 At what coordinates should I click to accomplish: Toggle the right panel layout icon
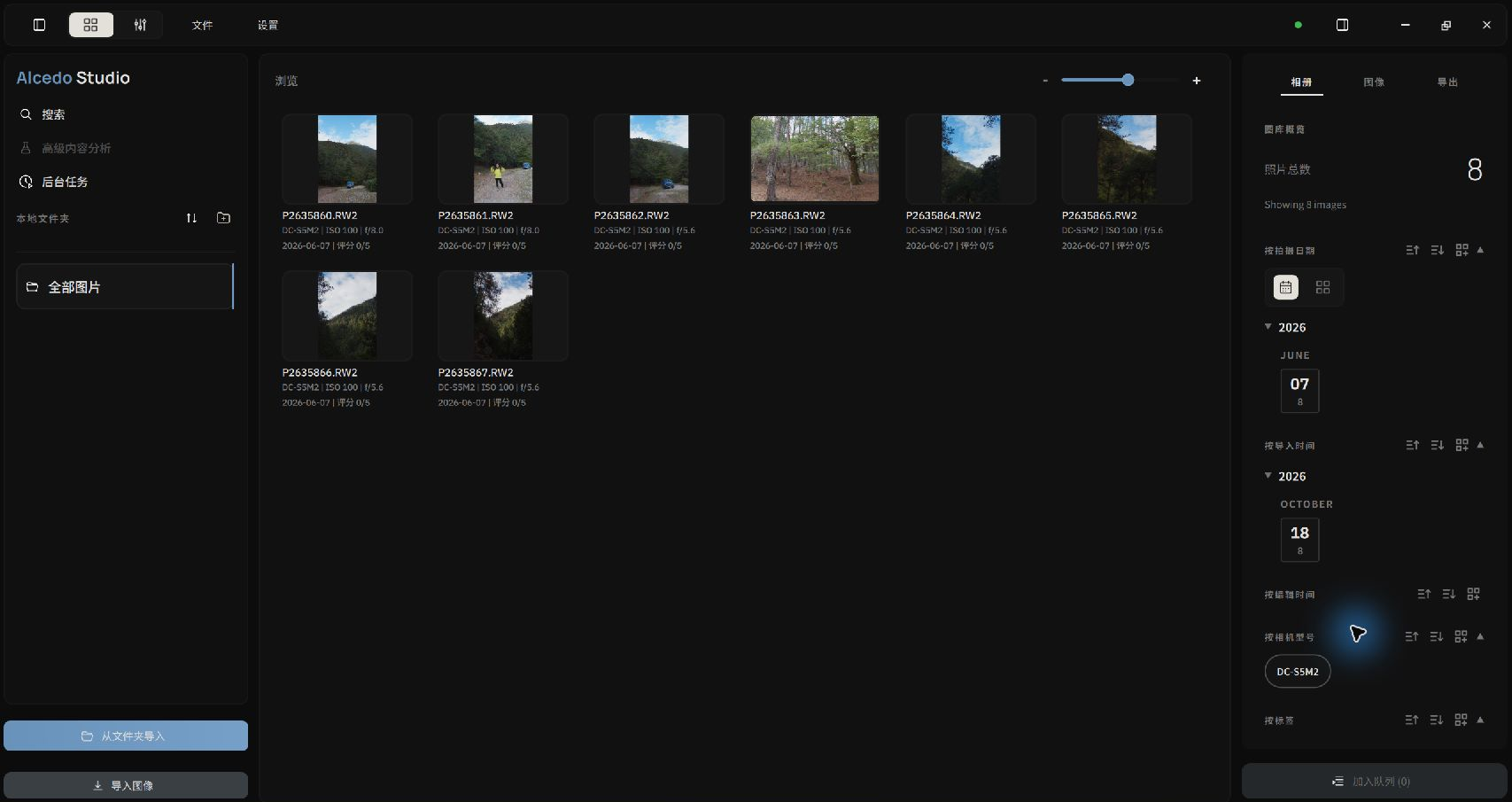click(x=1342, y=25)
